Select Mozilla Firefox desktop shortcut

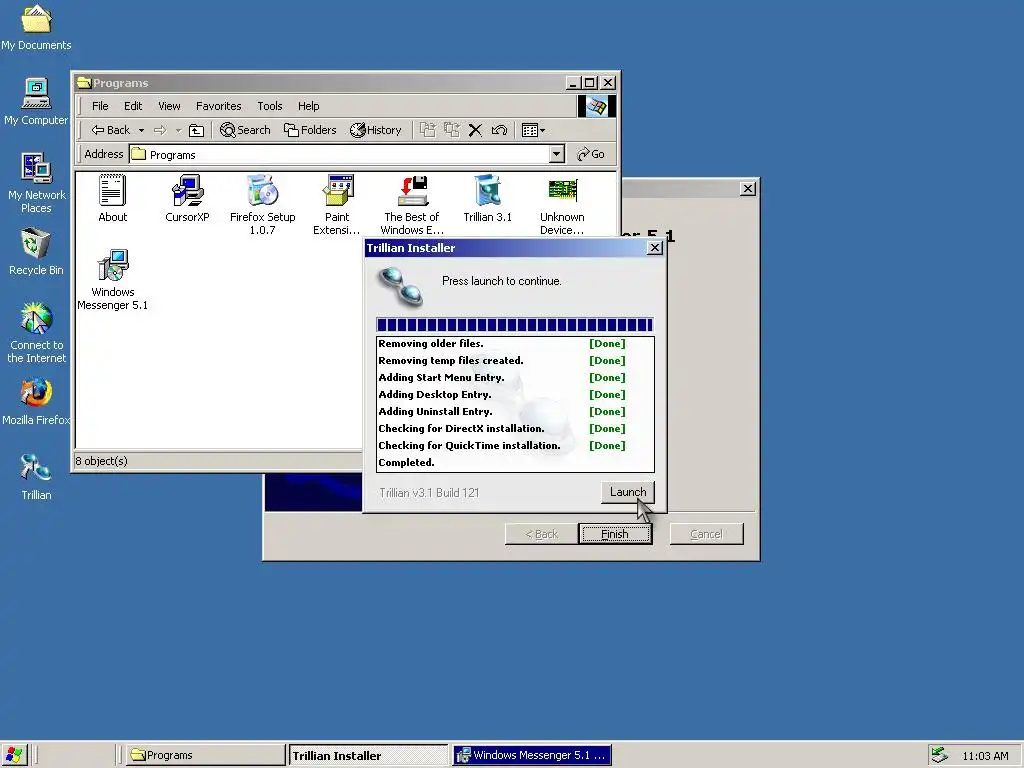pyautogui.click(x=36, y=402)
